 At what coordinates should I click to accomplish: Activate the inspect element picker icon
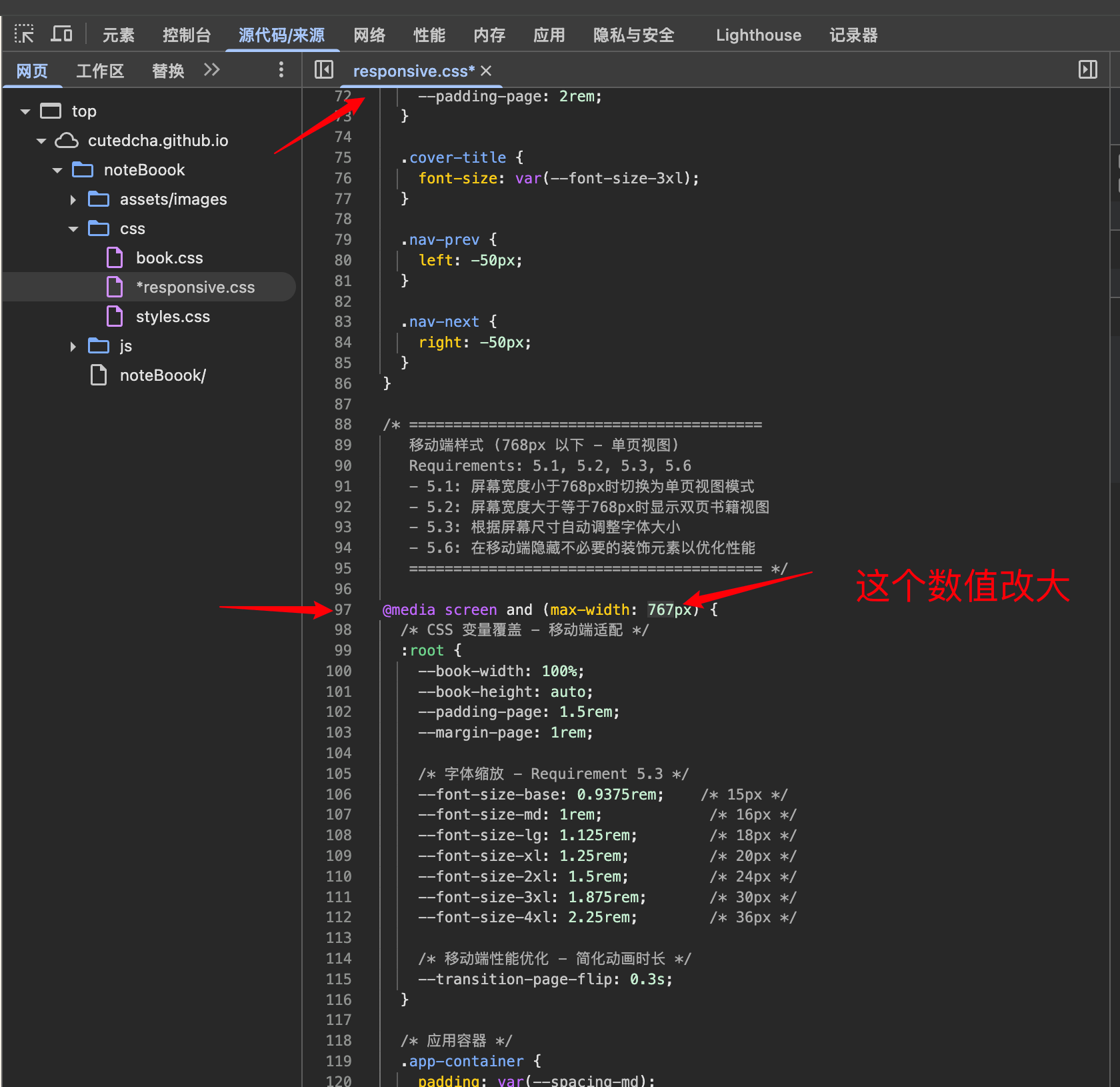click(x=24, y=34)
